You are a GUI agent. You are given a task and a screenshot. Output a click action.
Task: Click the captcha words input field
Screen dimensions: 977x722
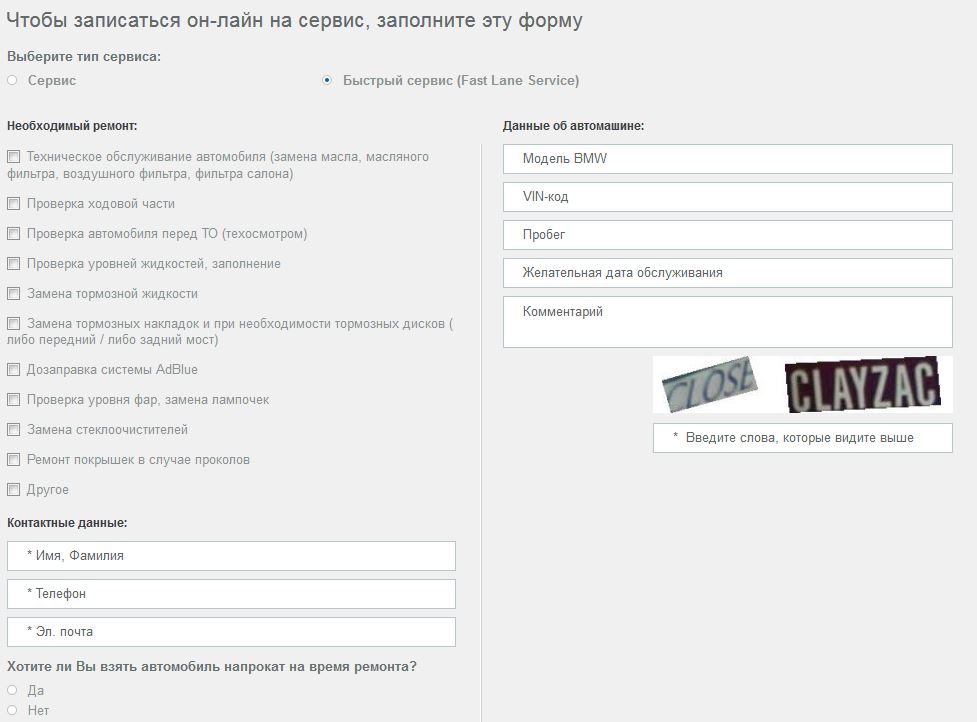(x=803, y=438)
